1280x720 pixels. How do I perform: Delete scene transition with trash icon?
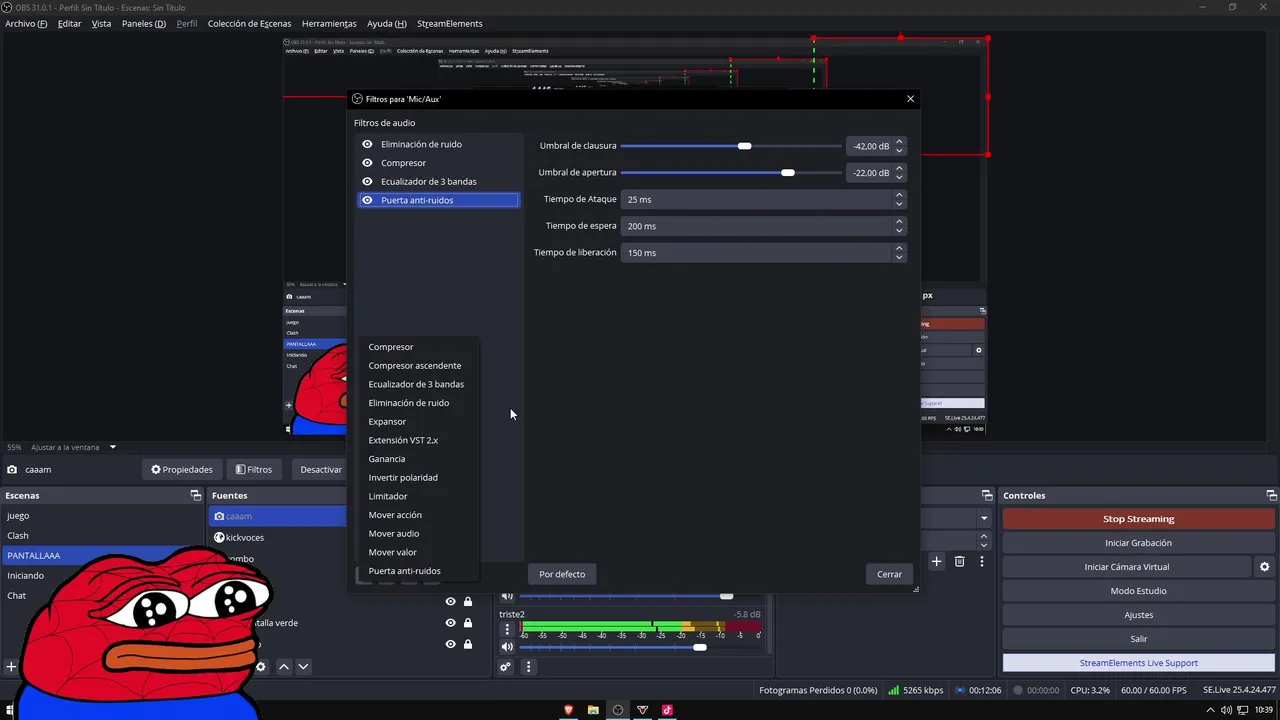[x=959, y=562]
